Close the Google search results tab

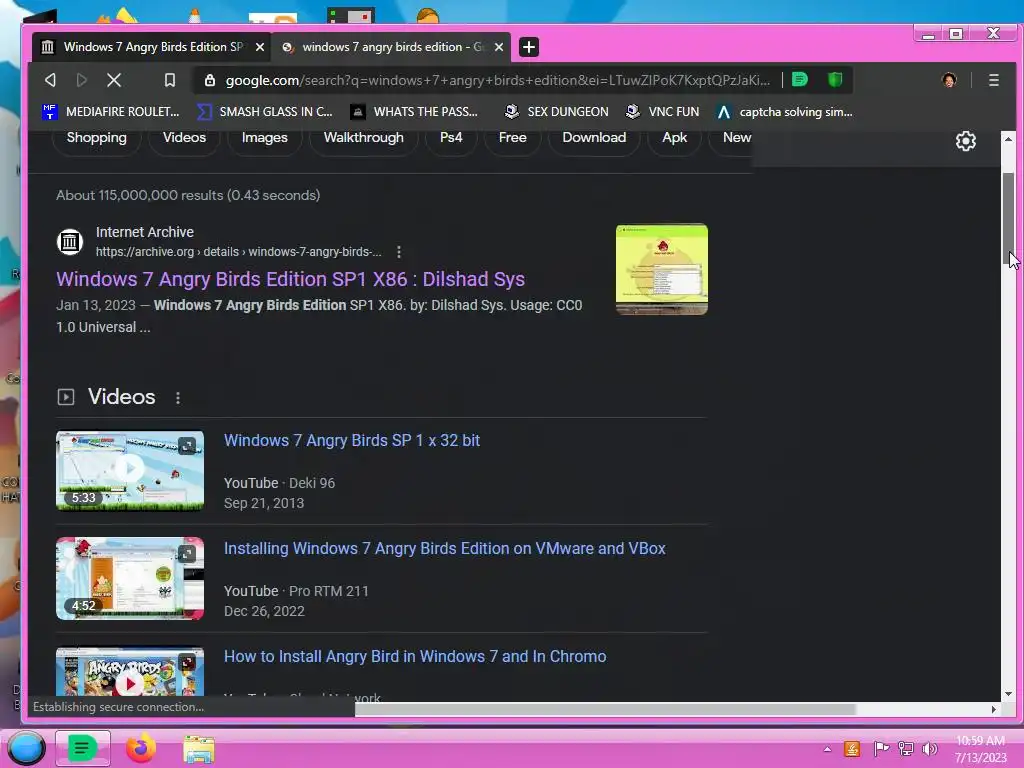point(499,47)
